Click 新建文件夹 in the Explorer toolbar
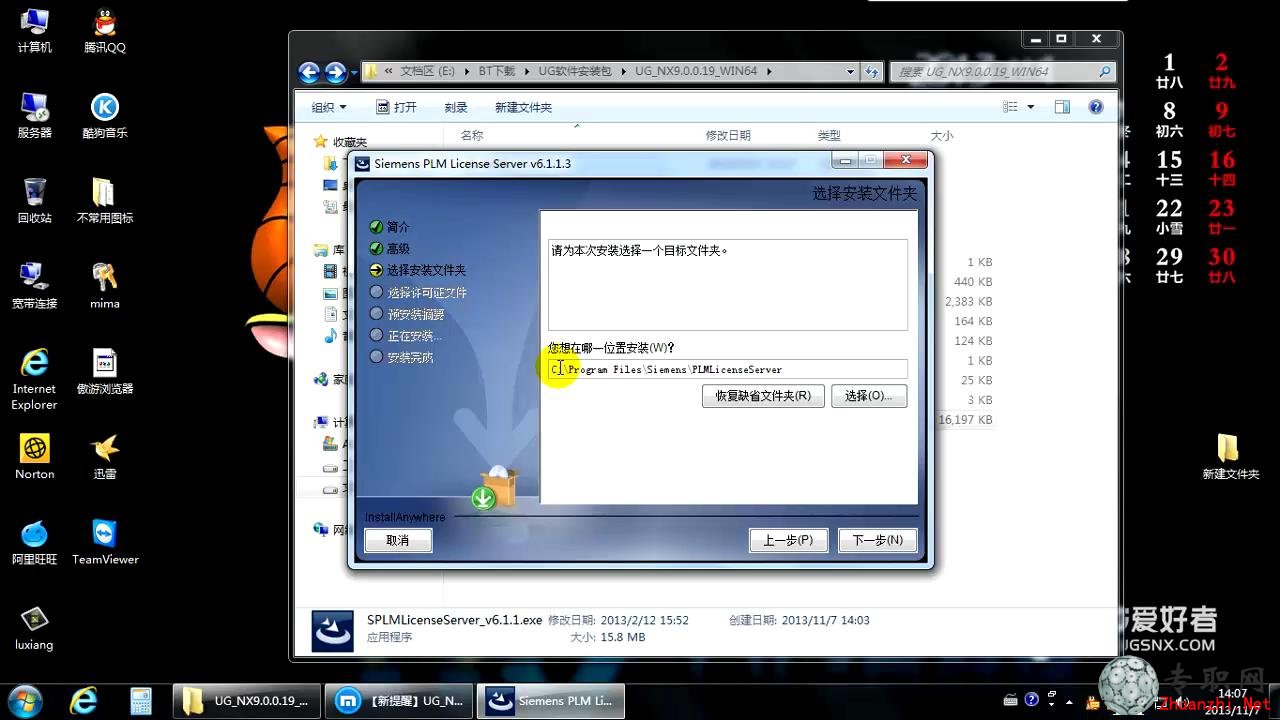 pos(523,107)
